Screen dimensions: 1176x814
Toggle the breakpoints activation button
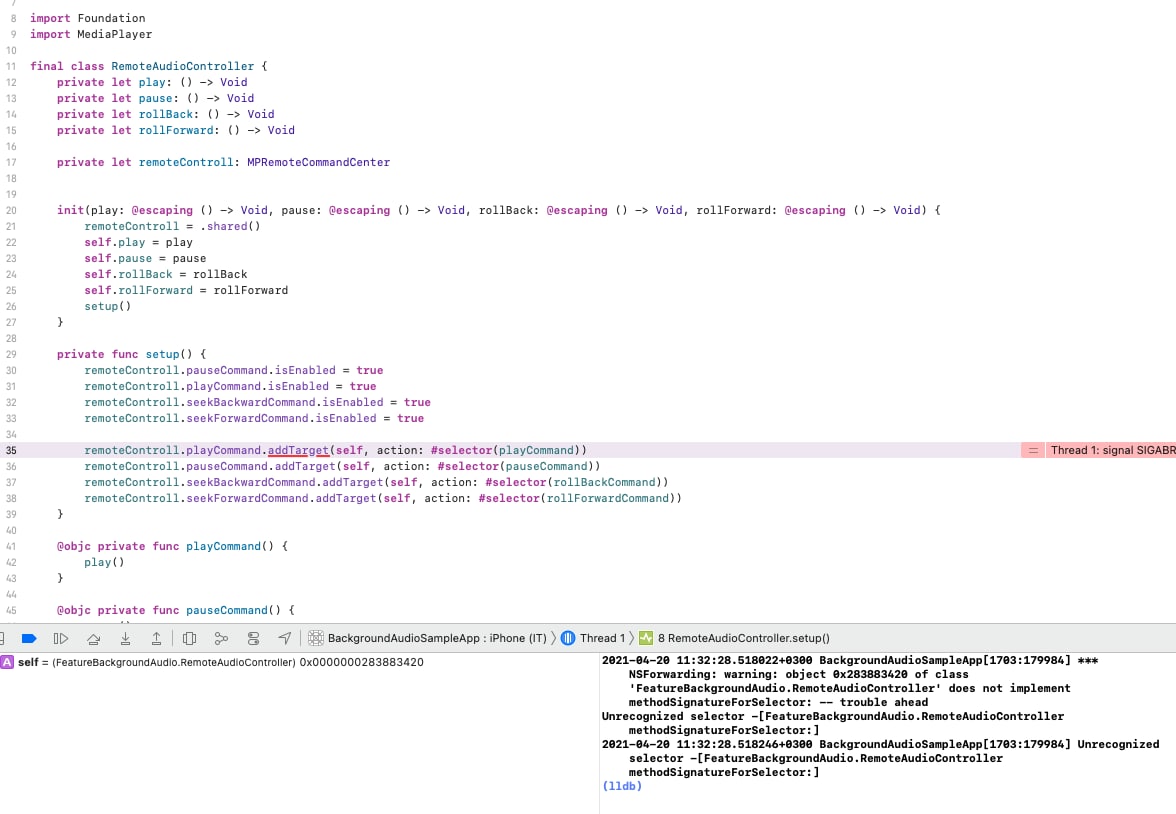tap(29, 638)
